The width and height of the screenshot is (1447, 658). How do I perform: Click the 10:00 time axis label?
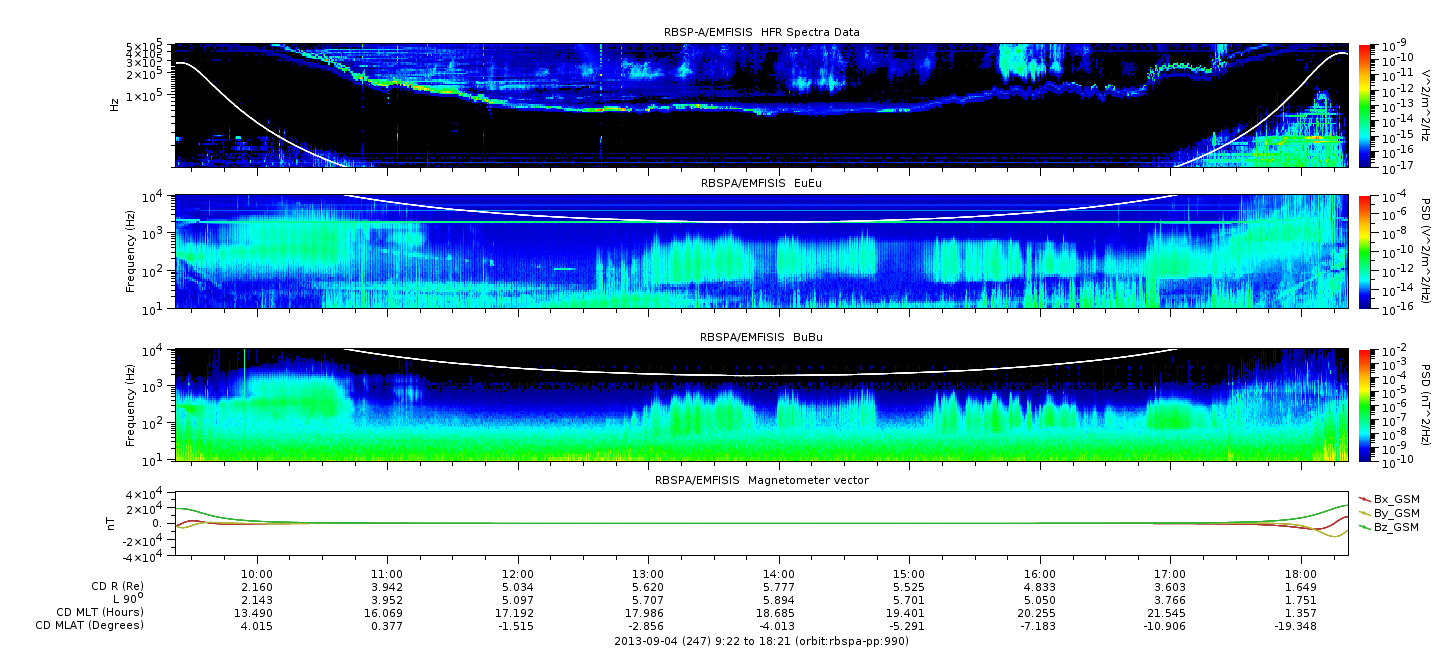coord(258,571)
